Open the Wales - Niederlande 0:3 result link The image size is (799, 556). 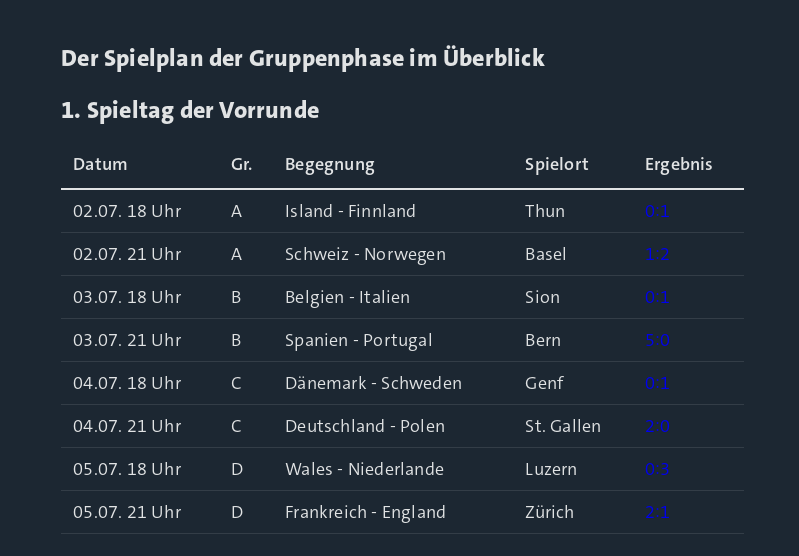(657, 469)
